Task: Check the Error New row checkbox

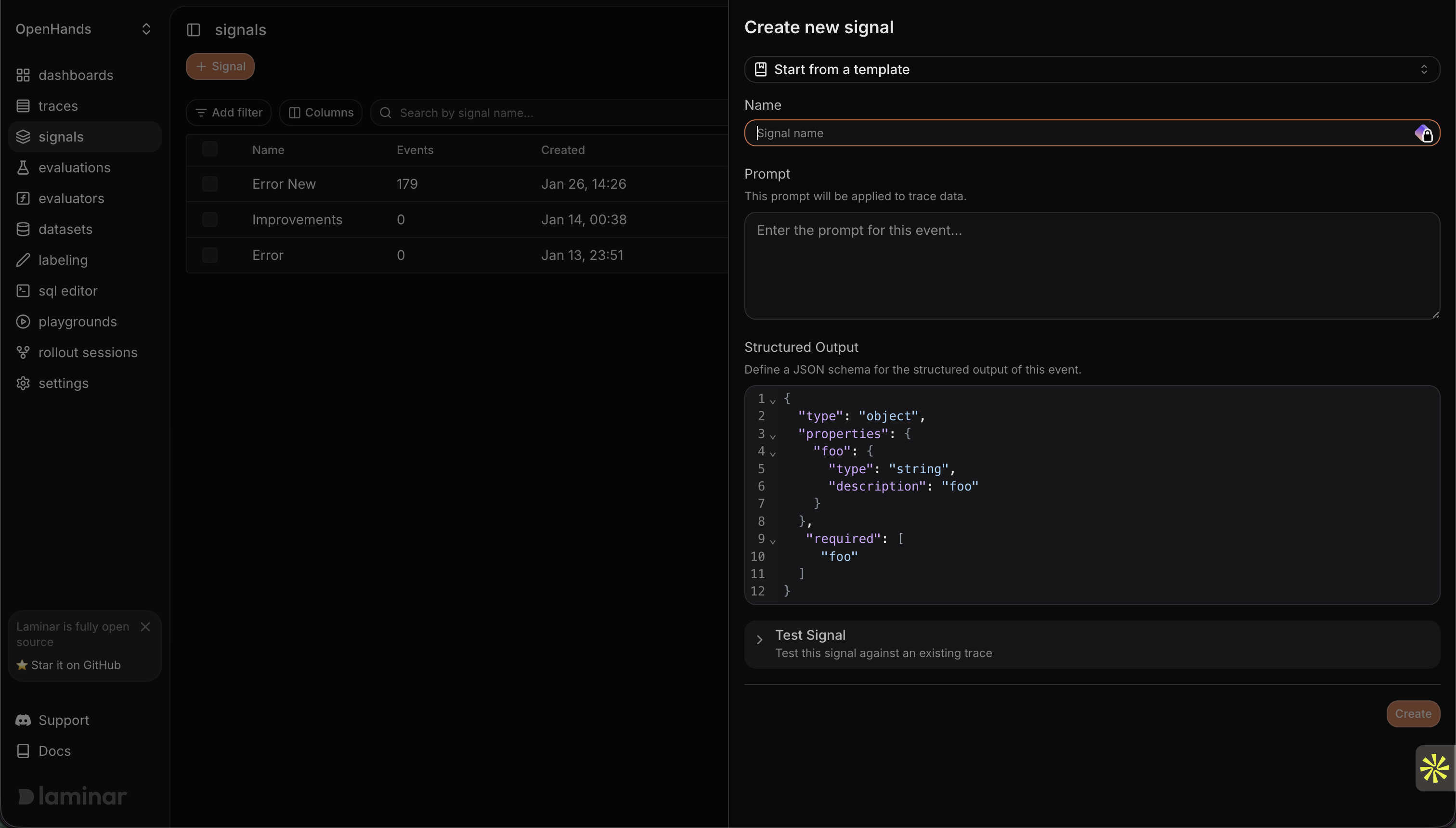Action: [x=209, y=184]
